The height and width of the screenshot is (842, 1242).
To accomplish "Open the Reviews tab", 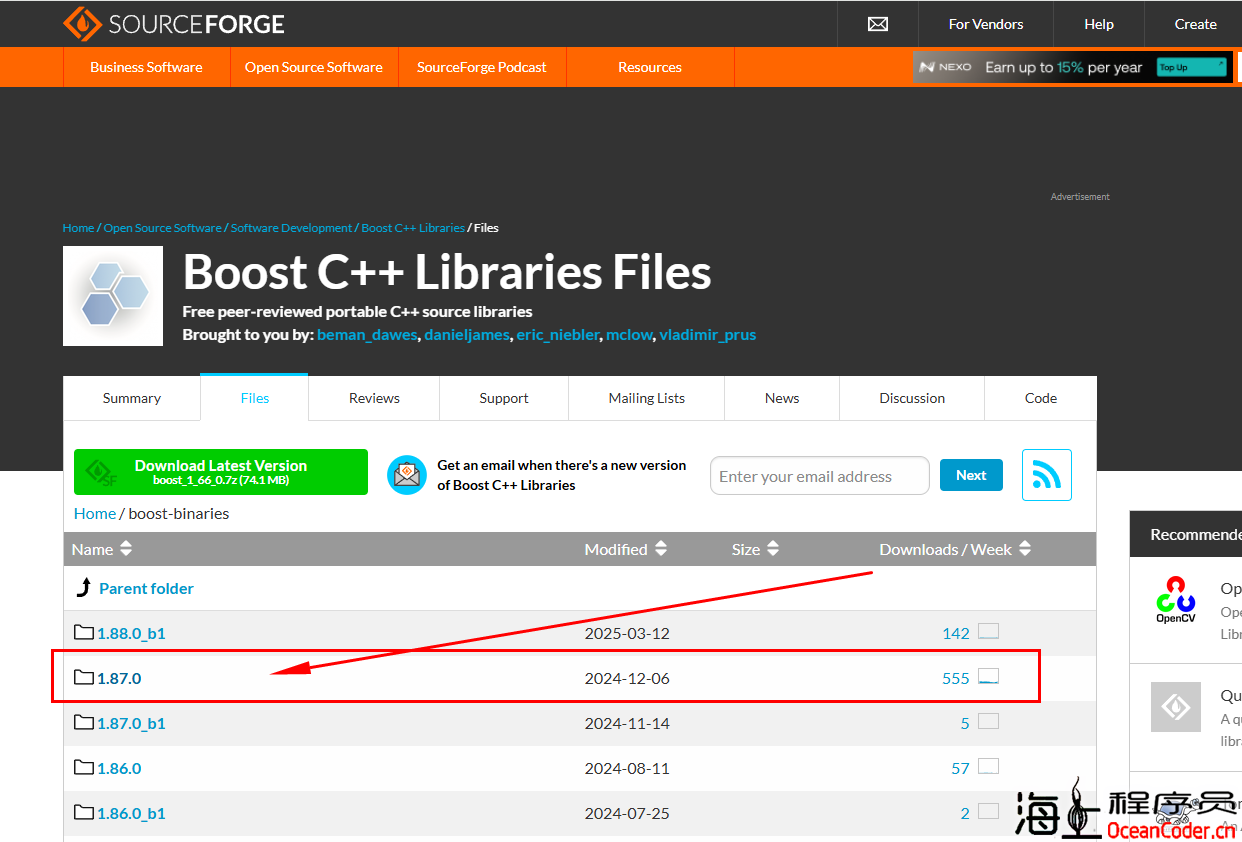I will (x=374, y=398).
